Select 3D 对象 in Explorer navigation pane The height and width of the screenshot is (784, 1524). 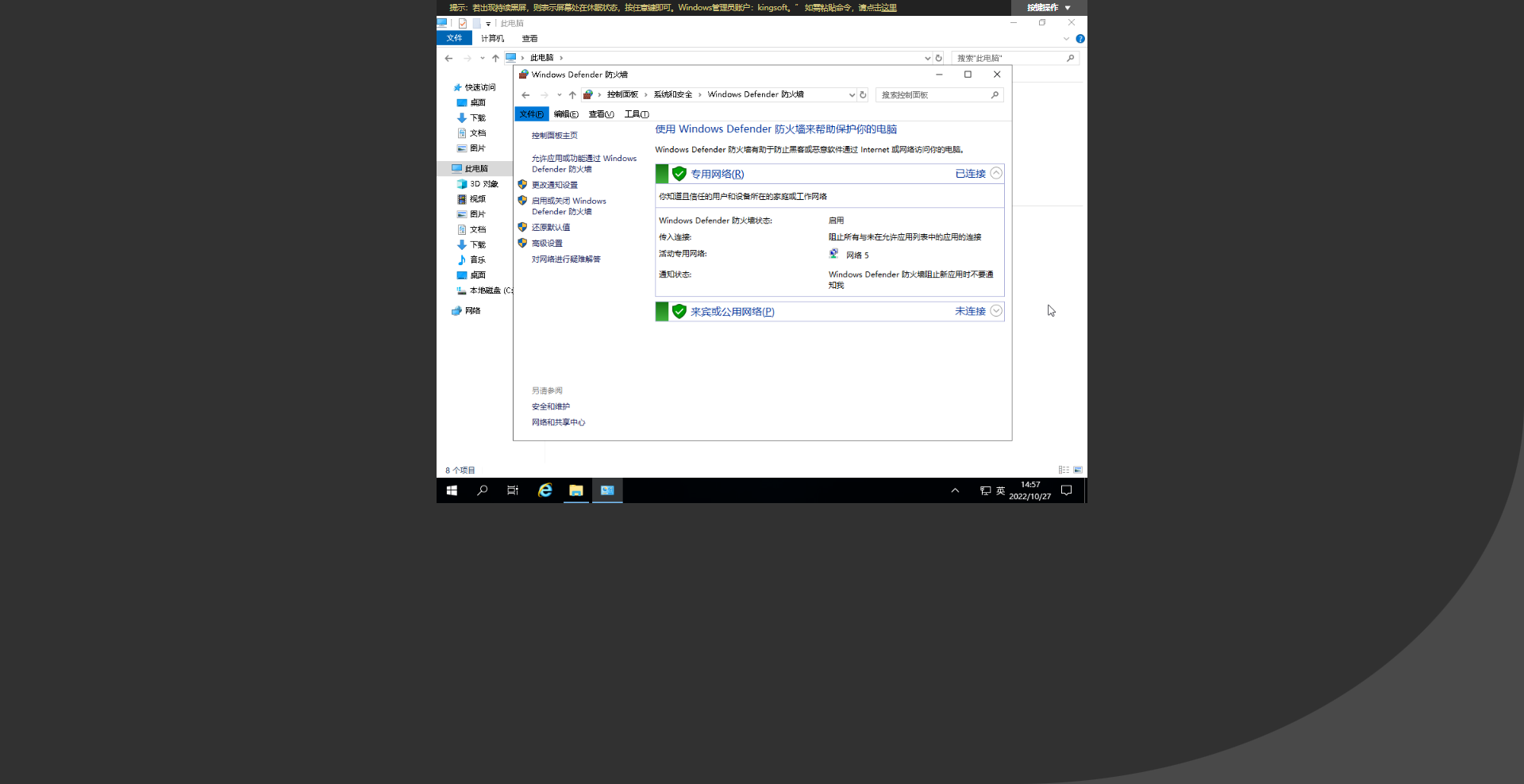point(483,184)
